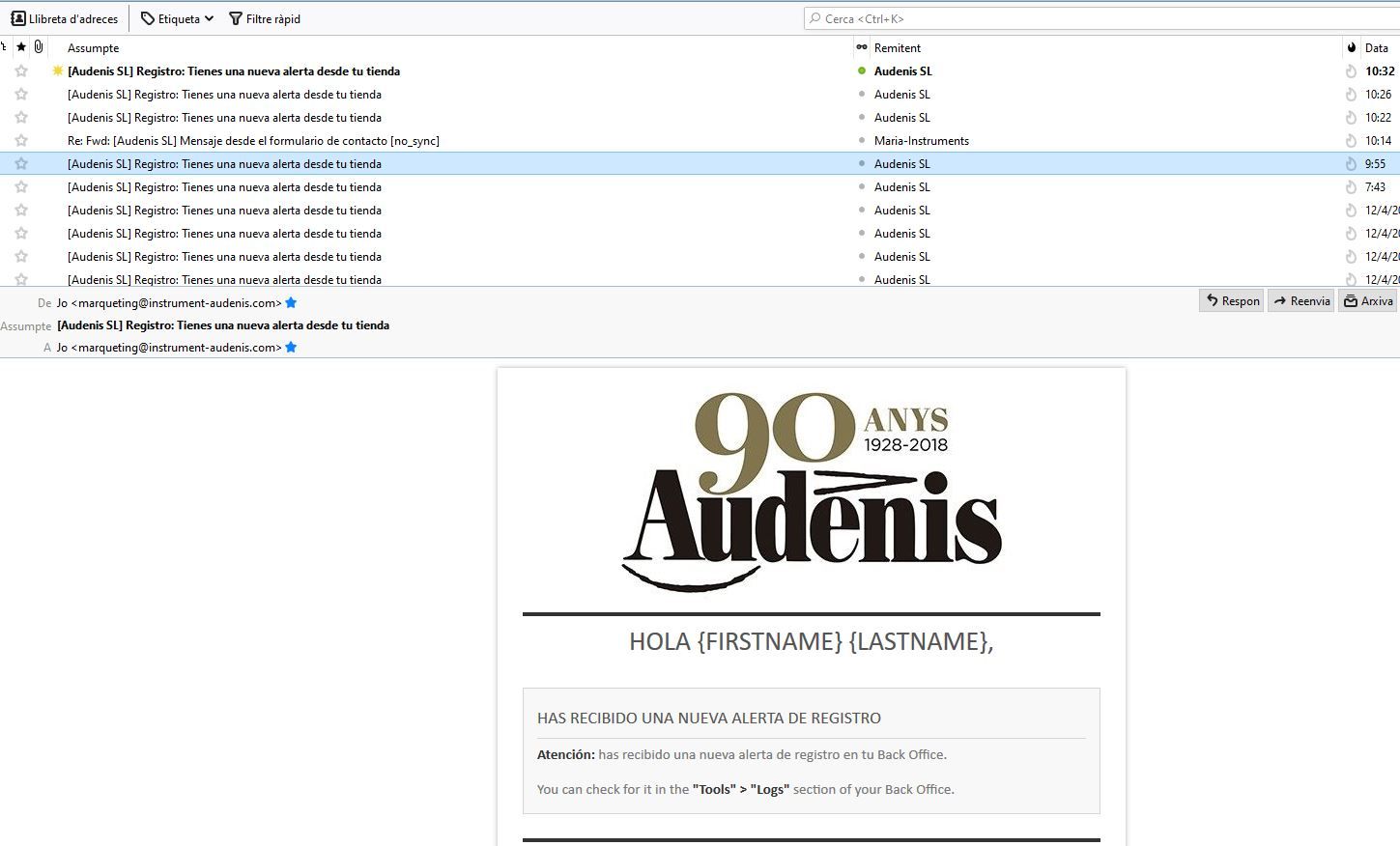This screenshot has height=846, width=1400.
Task: Click the "Tools" > "Logs" text in email body
Action: coord(739,789)
